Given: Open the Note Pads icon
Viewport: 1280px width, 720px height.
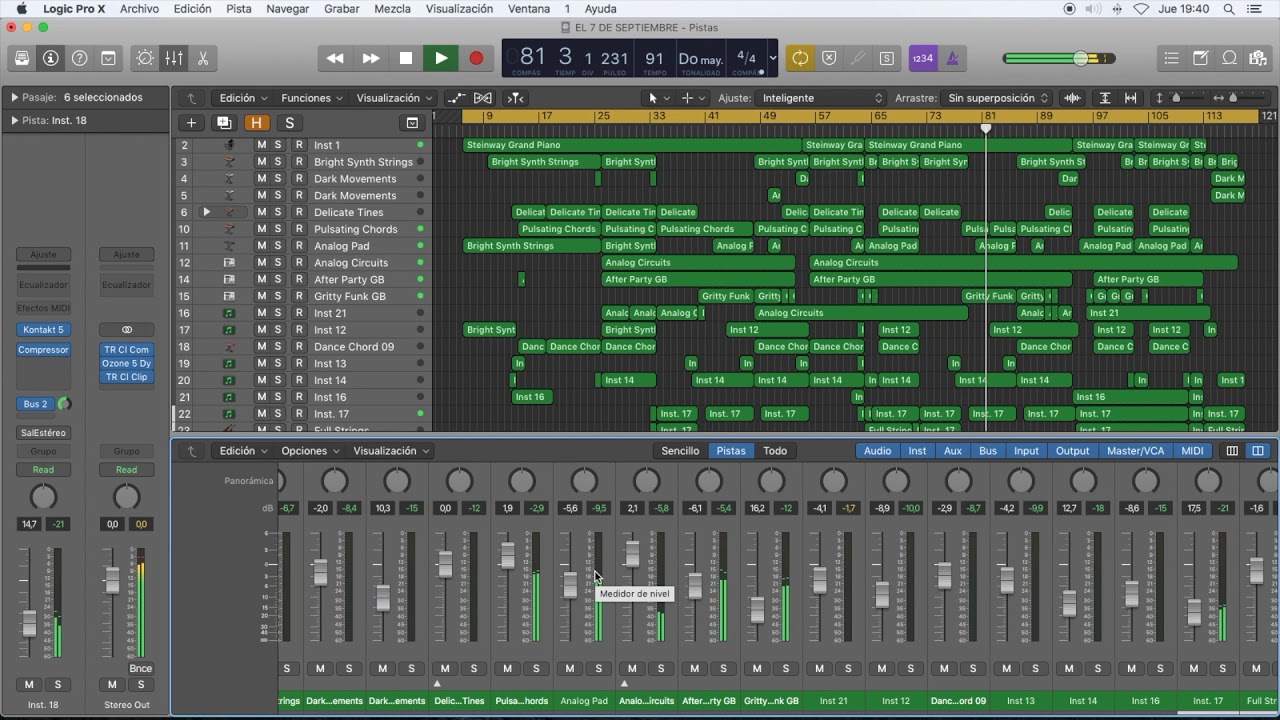Looking at the screenshot, I should point(1201,58).
